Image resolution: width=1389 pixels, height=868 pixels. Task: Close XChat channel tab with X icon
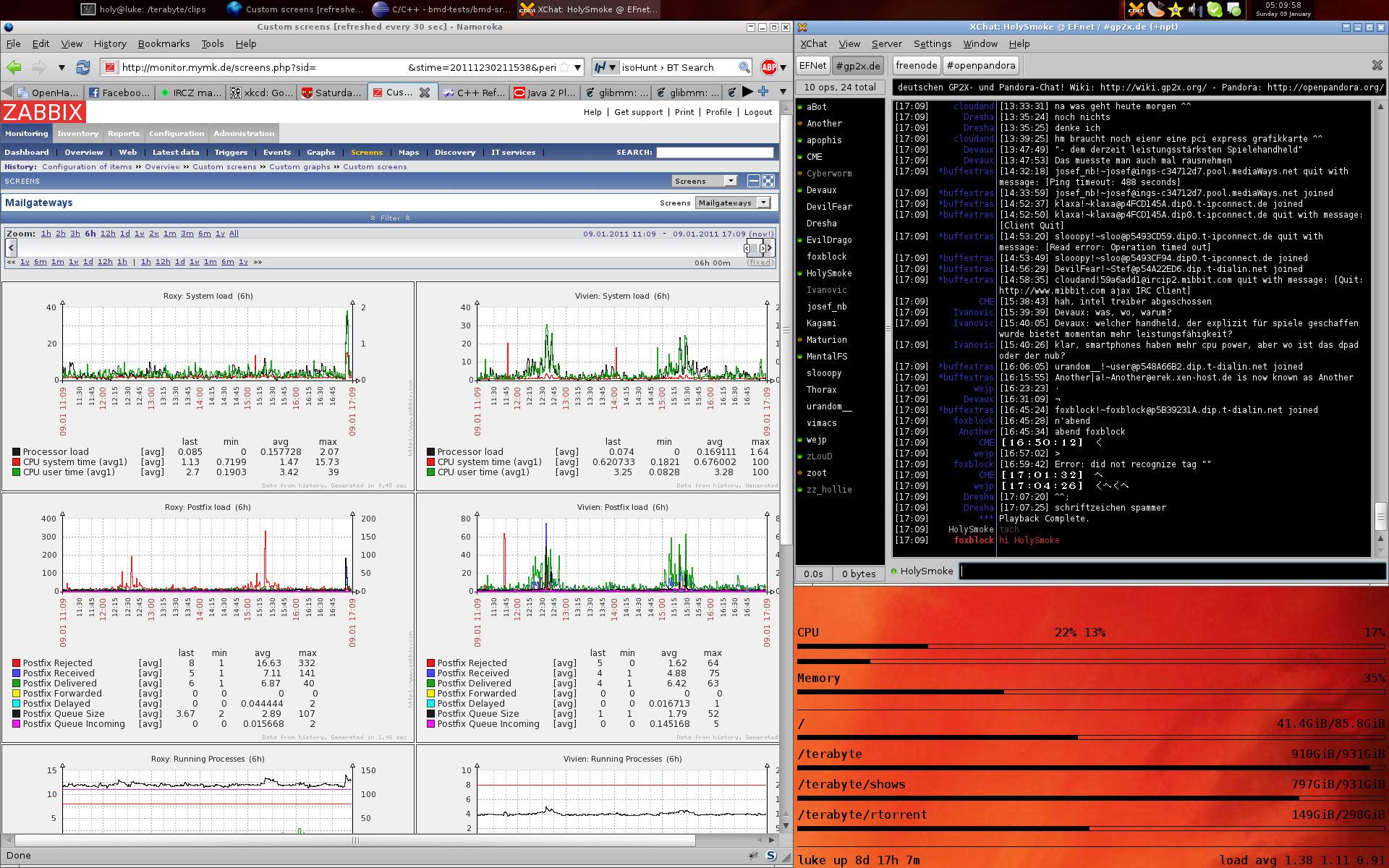pos(1377,65)
